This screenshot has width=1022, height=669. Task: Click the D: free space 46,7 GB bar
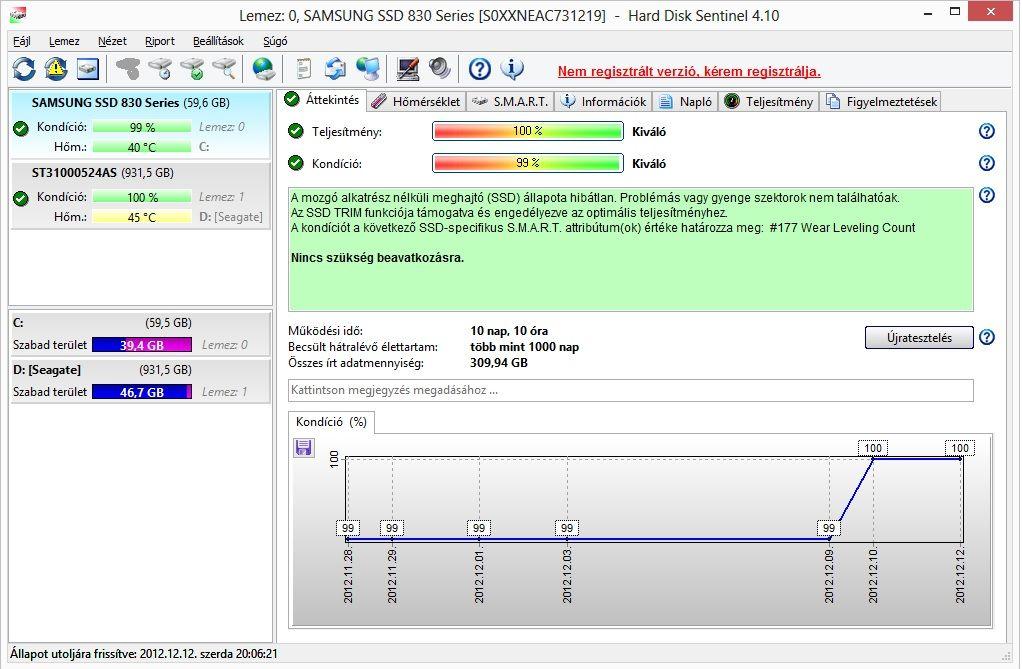click(142, 392)
